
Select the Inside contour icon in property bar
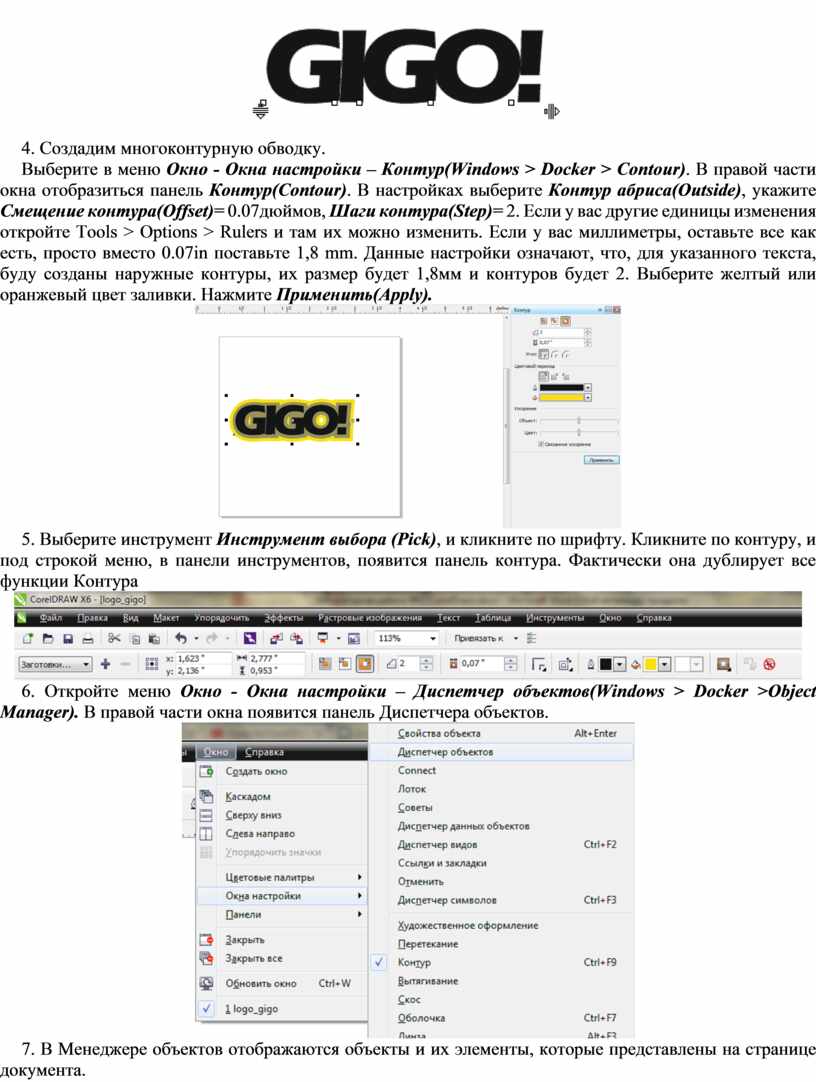click(345, 664)
